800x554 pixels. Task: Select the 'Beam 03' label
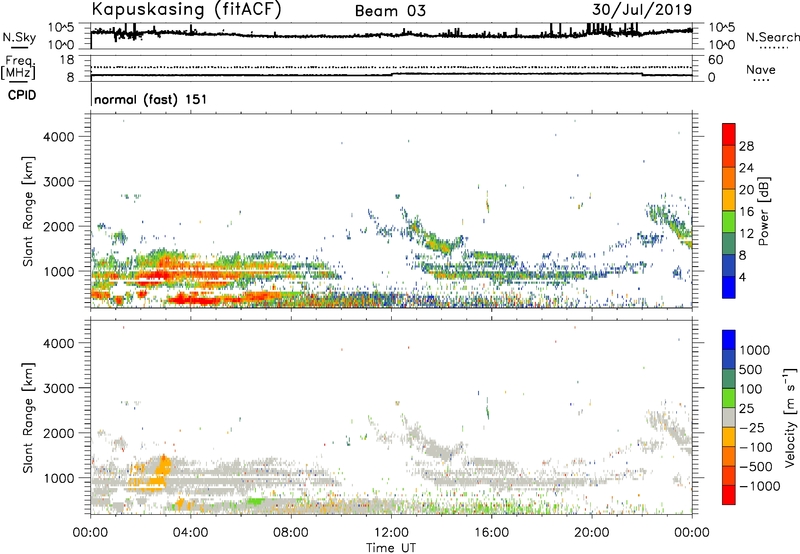390,11
